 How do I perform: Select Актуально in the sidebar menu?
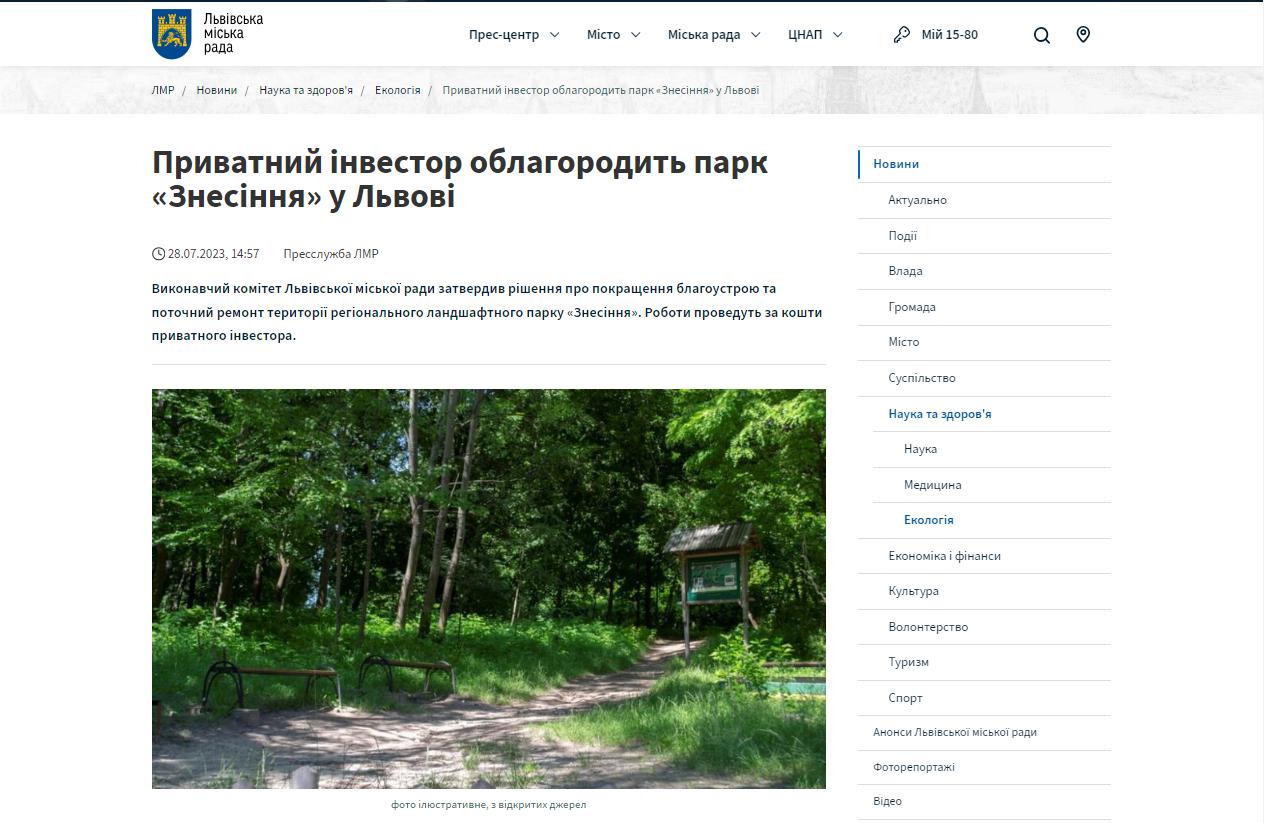(917, 200)
